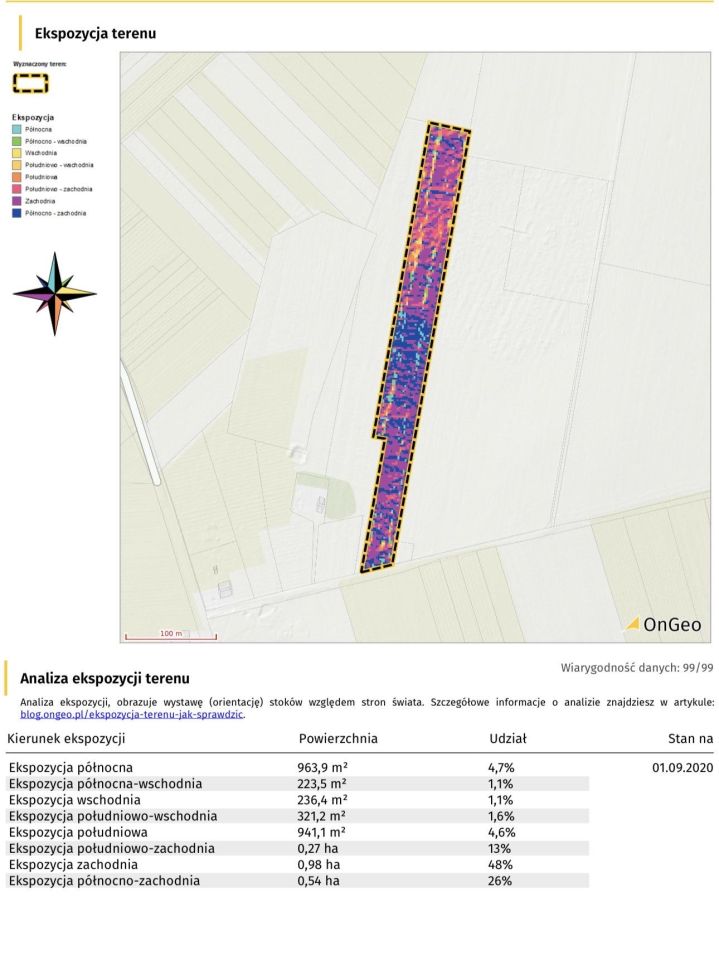719x960 pixels.
Task: Click the 'Ekspozycja zachodnia' row label
Action: point(73,865)
